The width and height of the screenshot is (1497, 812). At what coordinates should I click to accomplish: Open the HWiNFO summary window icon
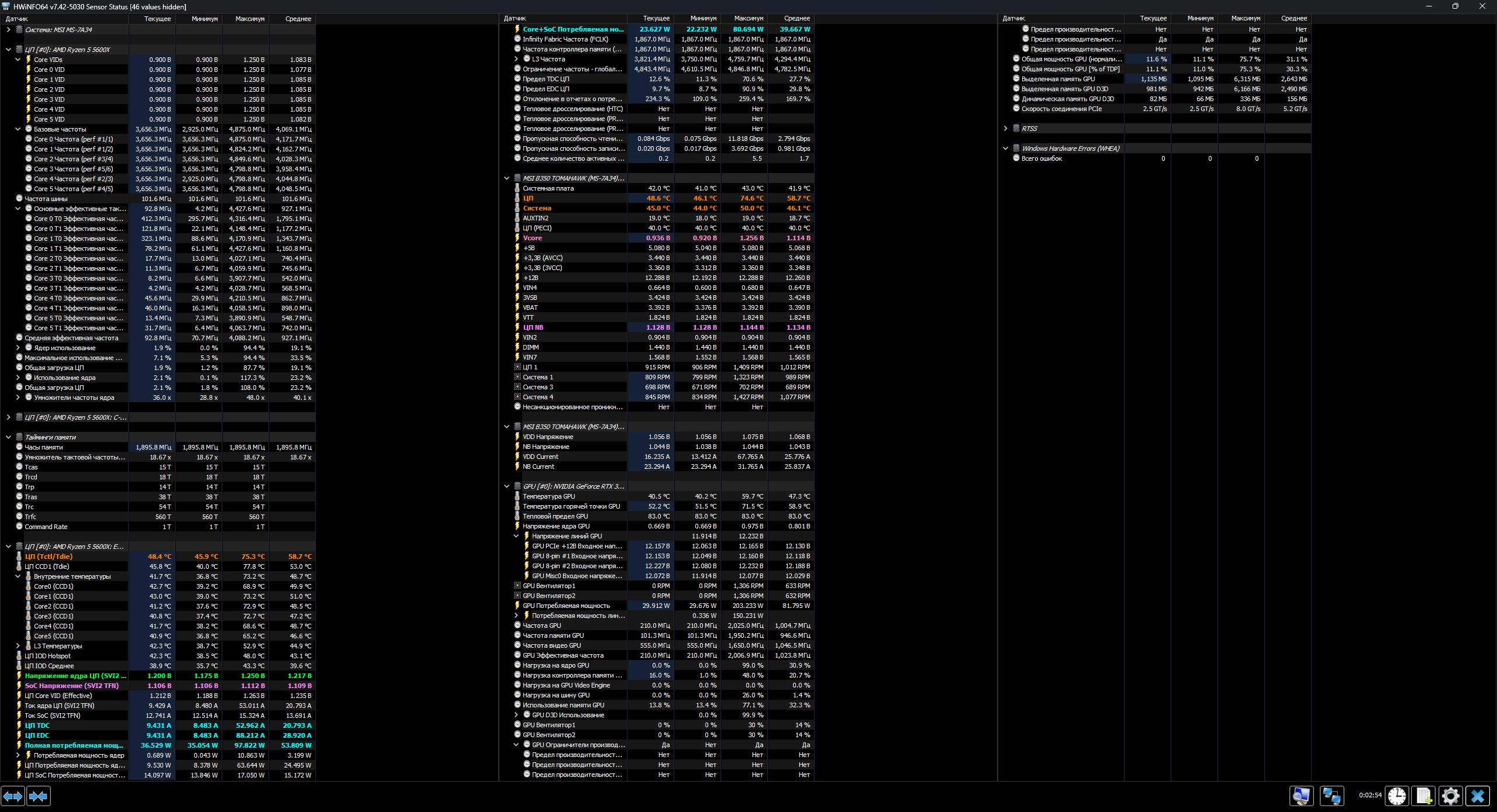point(1301,796)
